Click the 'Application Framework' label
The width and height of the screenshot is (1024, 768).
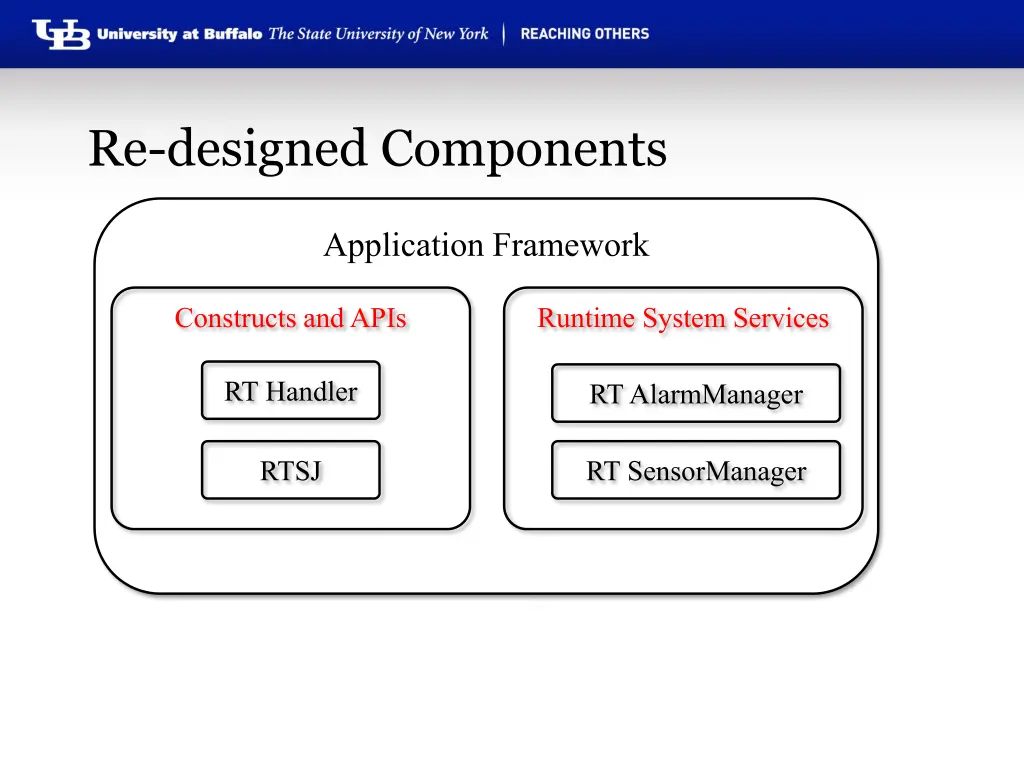click(x=487, y=246)
